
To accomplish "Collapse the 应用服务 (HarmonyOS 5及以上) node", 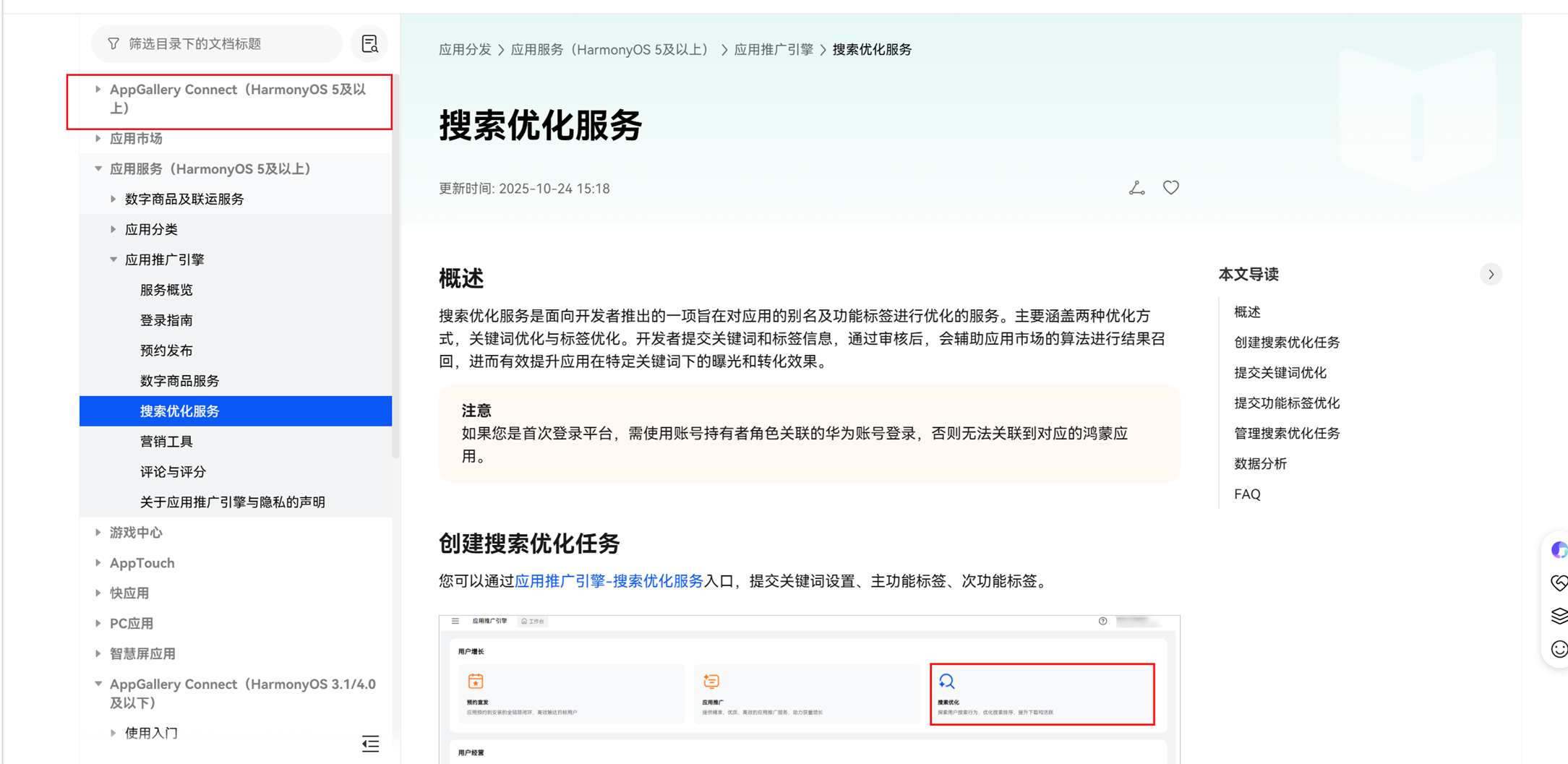I will coord(98,168).
